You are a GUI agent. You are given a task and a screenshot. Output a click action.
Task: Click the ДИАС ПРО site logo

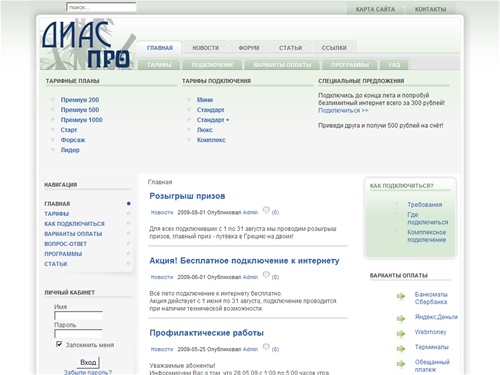point(87,45)
